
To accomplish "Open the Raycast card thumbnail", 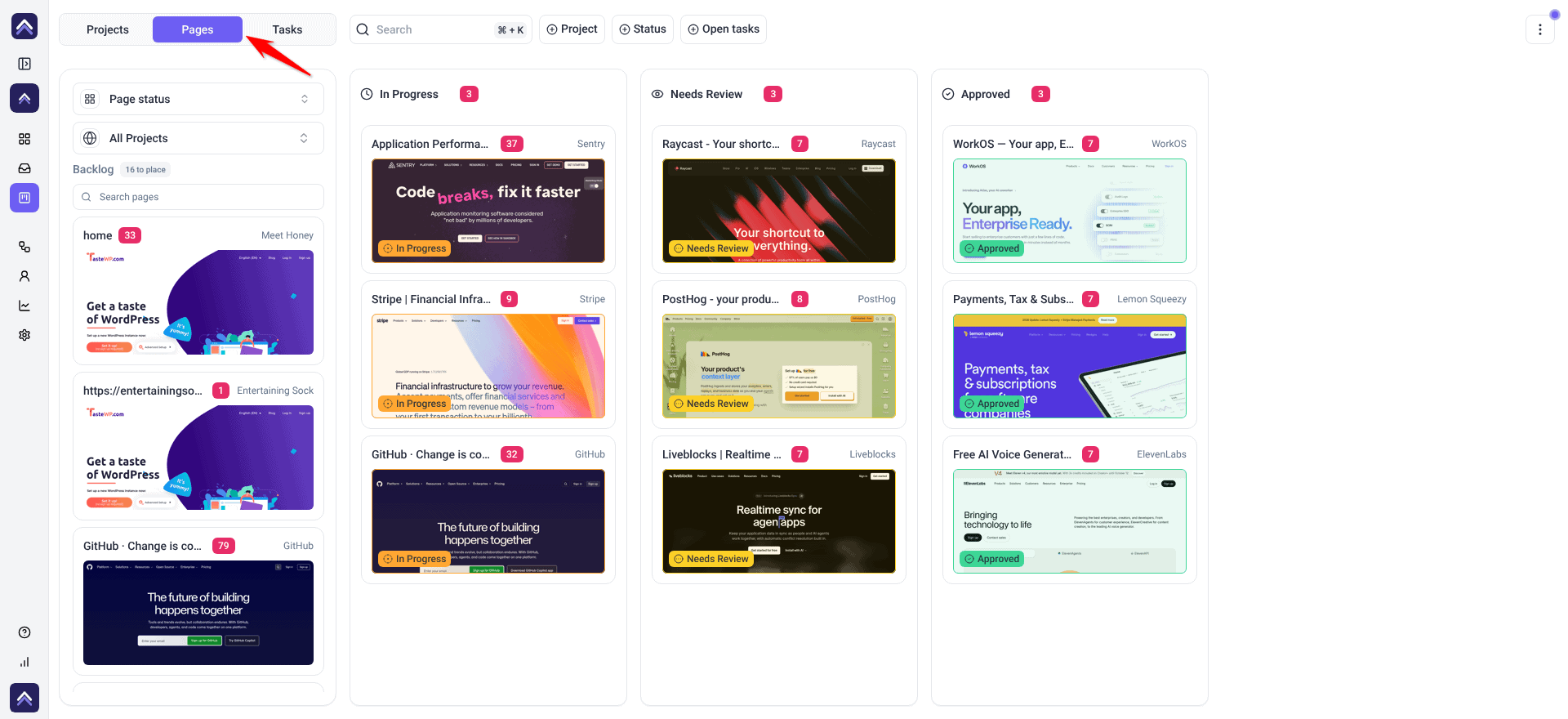I will click(x=779, y=211).
